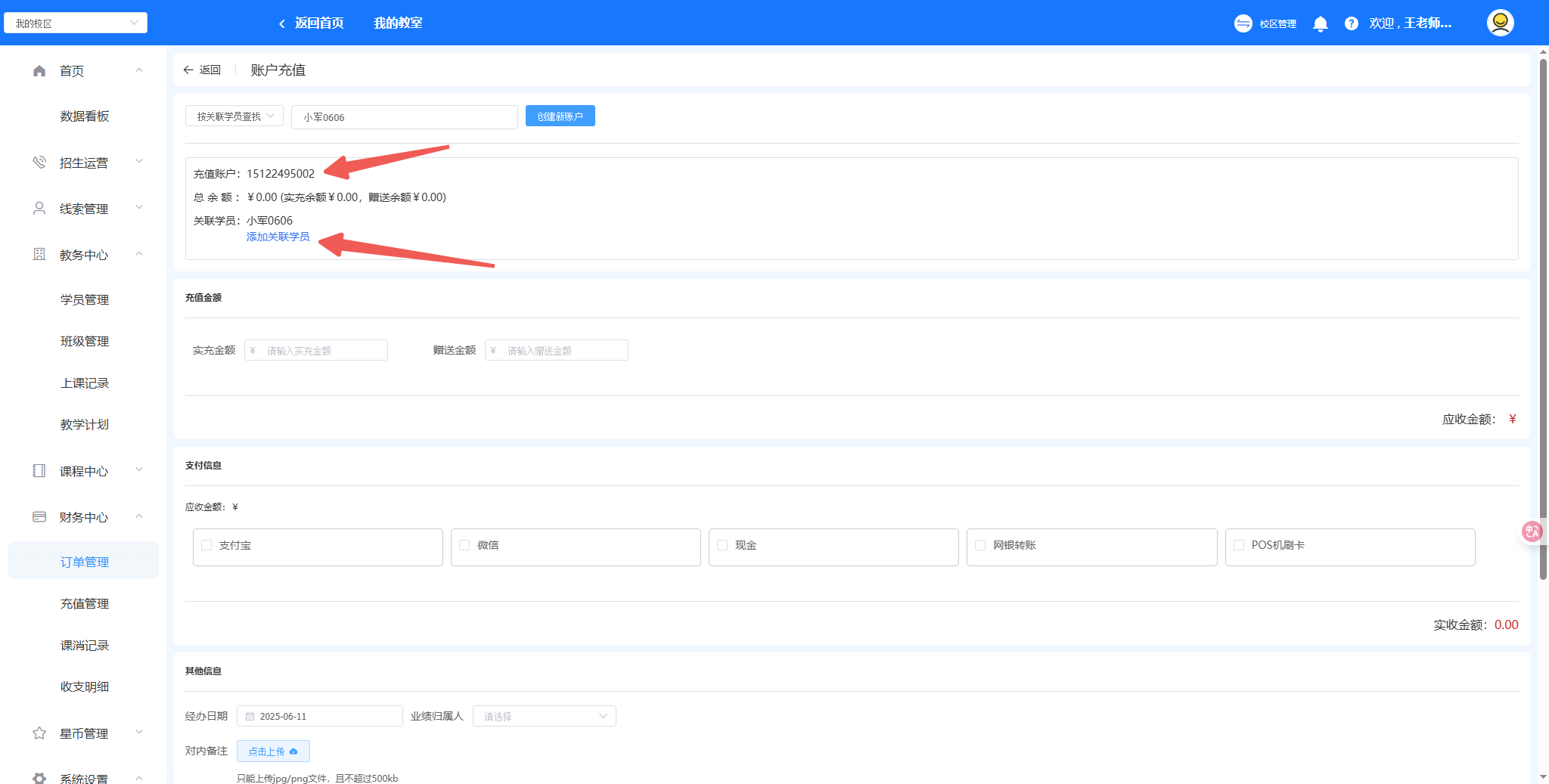The width and height of the screenshot is (1549, 784).
Task: Collapse the 首页 menu chevron
Action: point(139,70)
